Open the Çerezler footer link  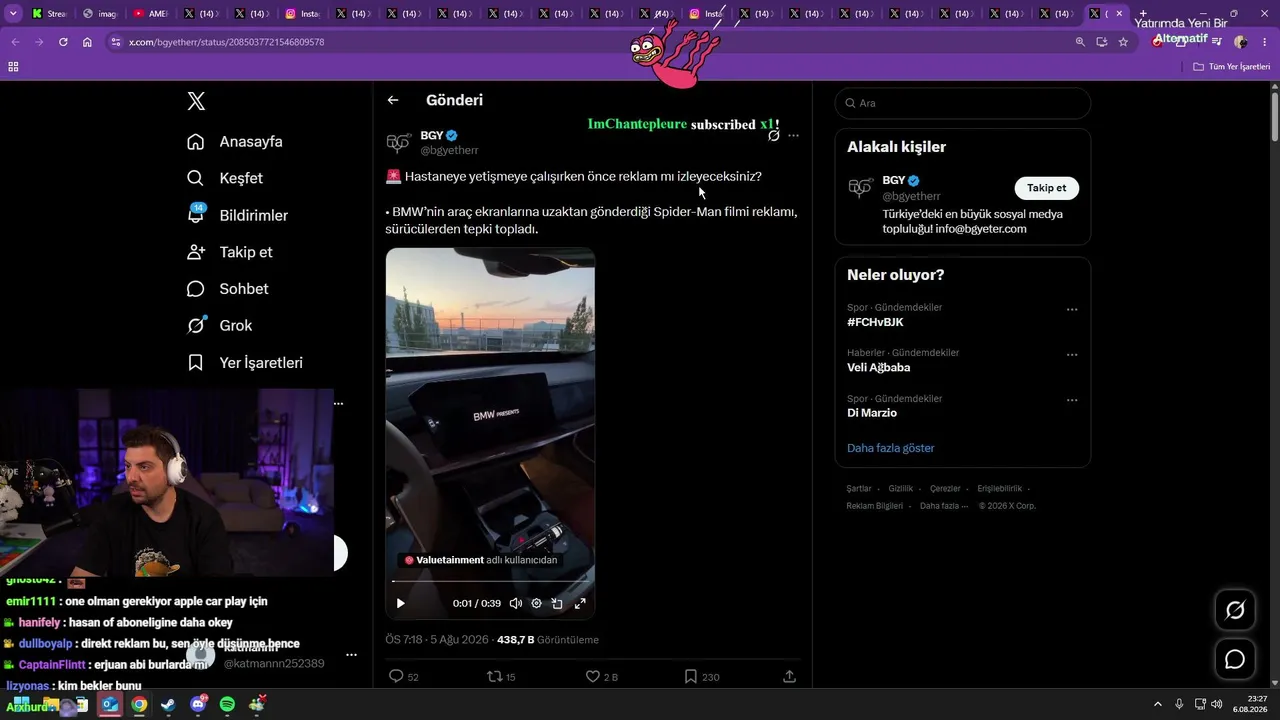tap(945, 489)
